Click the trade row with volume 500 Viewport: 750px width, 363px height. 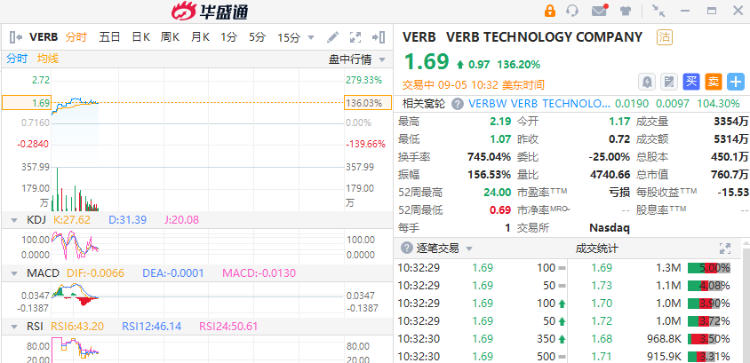tap(482, 356)
